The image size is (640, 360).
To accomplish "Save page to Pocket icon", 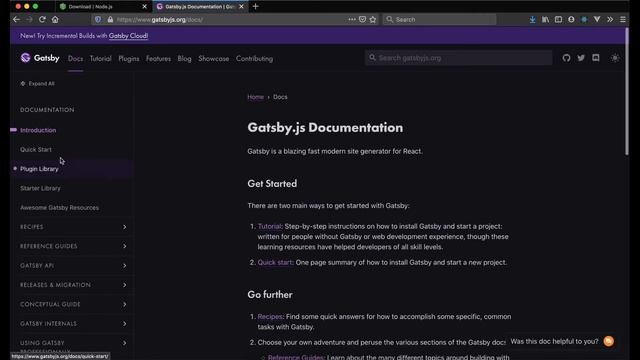I will [x=362, y=19].
